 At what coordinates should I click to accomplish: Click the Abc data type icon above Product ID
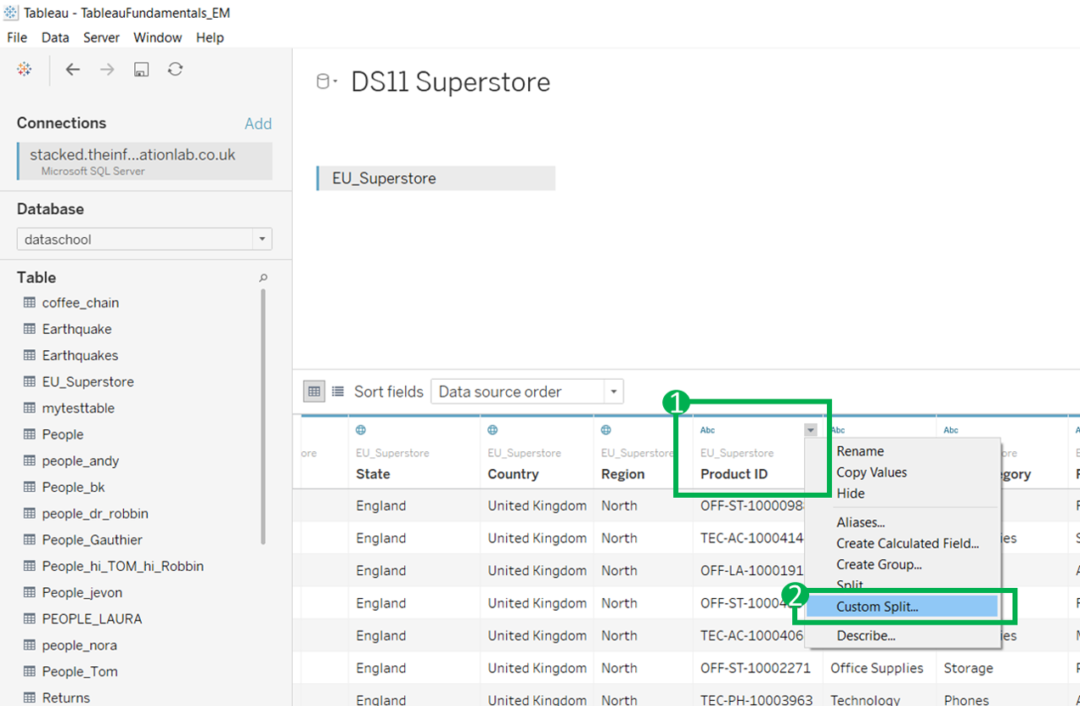707,430
